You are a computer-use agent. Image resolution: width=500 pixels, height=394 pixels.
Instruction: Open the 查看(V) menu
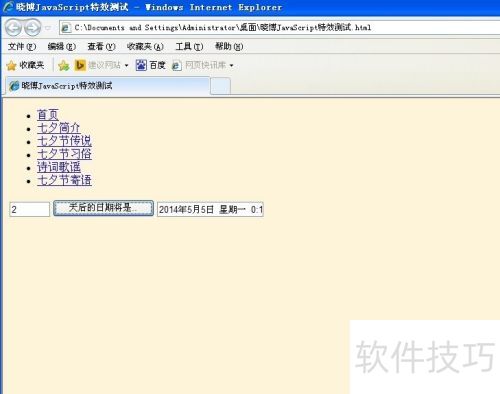tap(101, 46)
